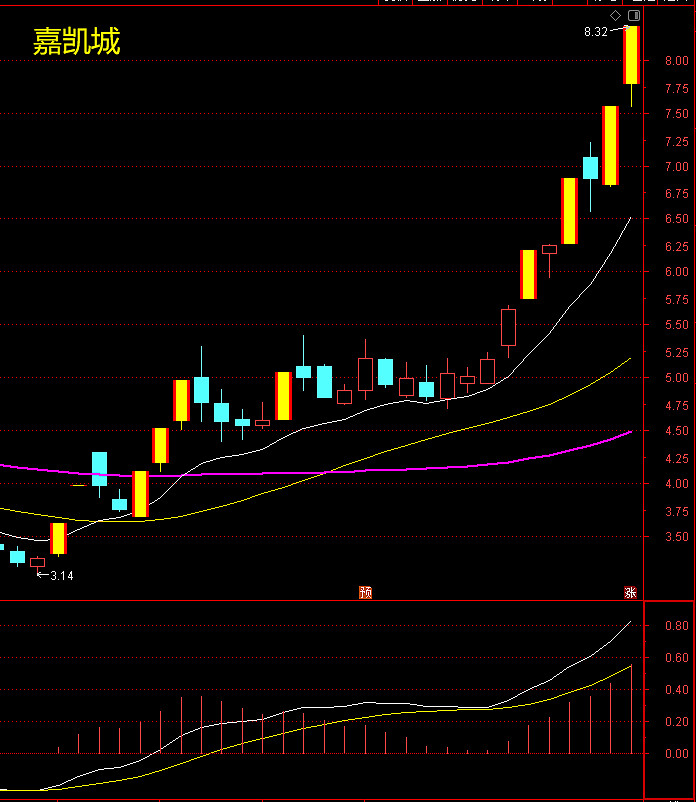The height and width of the screenshot is (802, 696).
Task: Open the 预 forecast marker on the timeline
Action: pyautogui.click(x=366, y=593)
